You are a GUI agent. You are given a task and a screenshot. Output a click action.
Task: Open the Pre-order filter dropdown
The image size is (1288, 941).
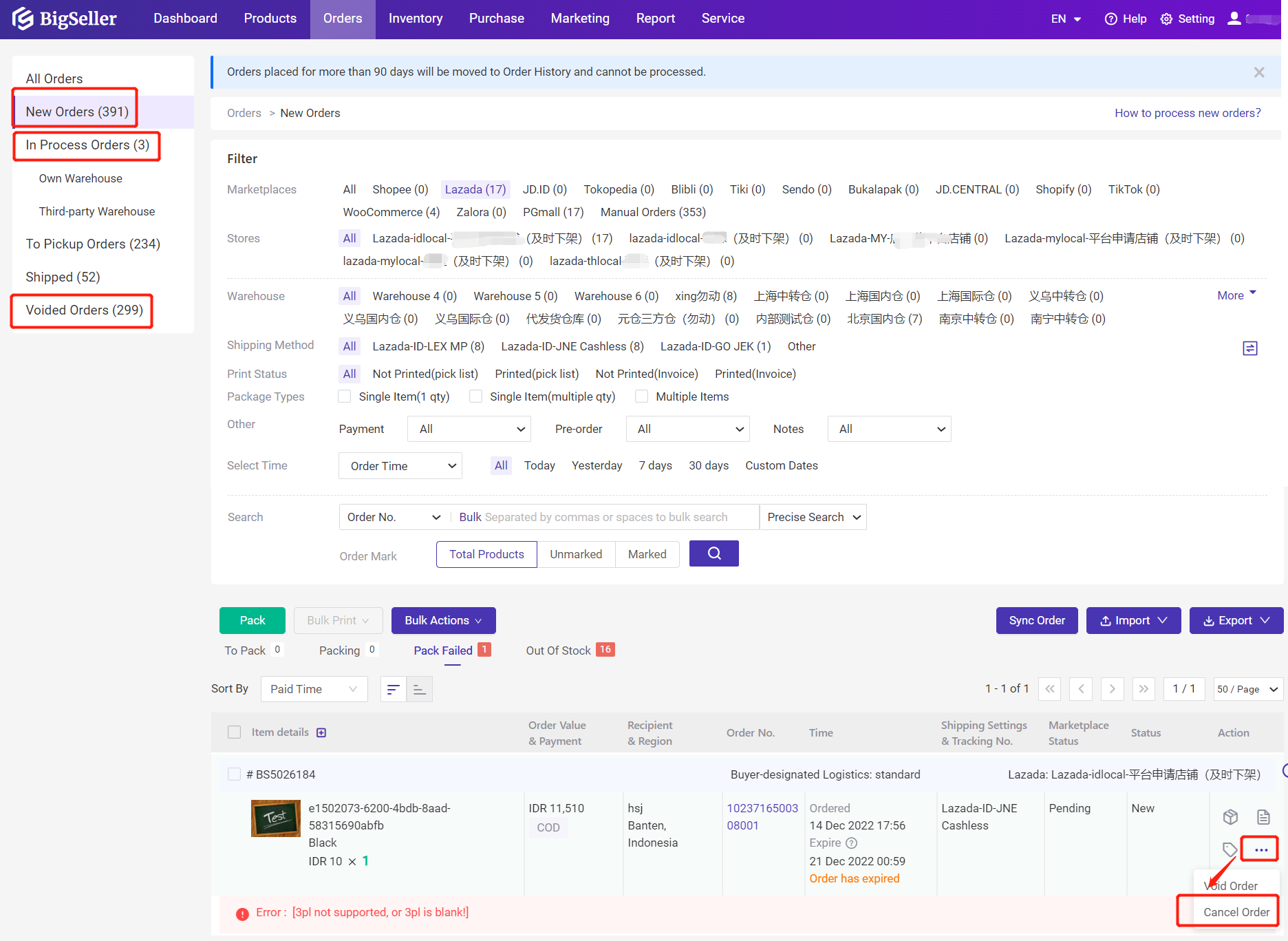pos(688,429)
